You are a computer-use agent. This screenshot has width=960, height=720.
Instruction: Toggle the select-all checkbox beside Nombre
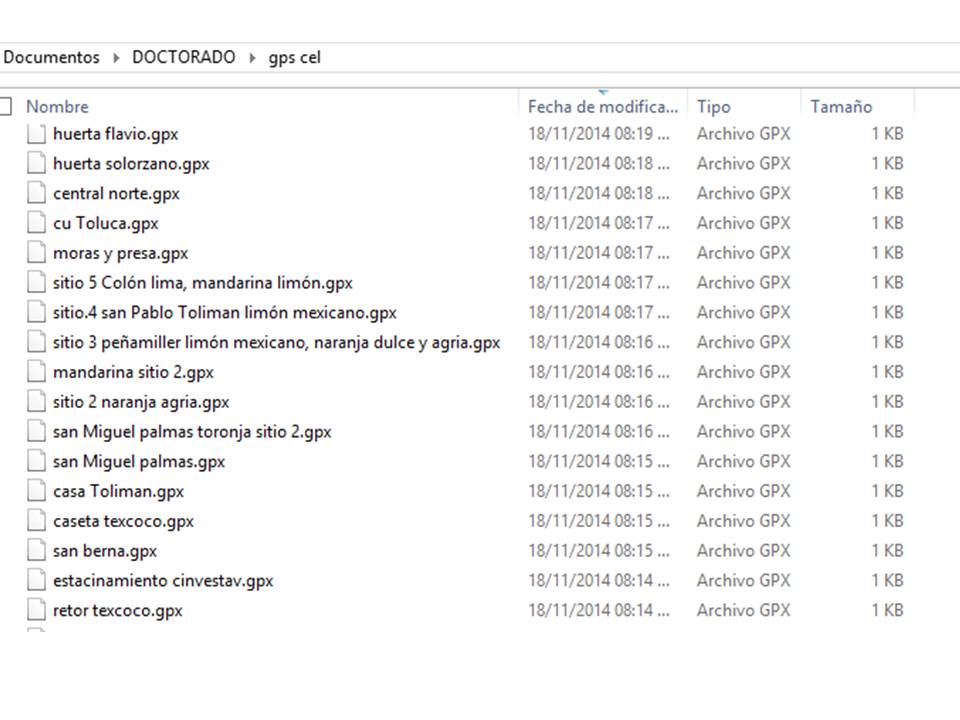[5, 106]
